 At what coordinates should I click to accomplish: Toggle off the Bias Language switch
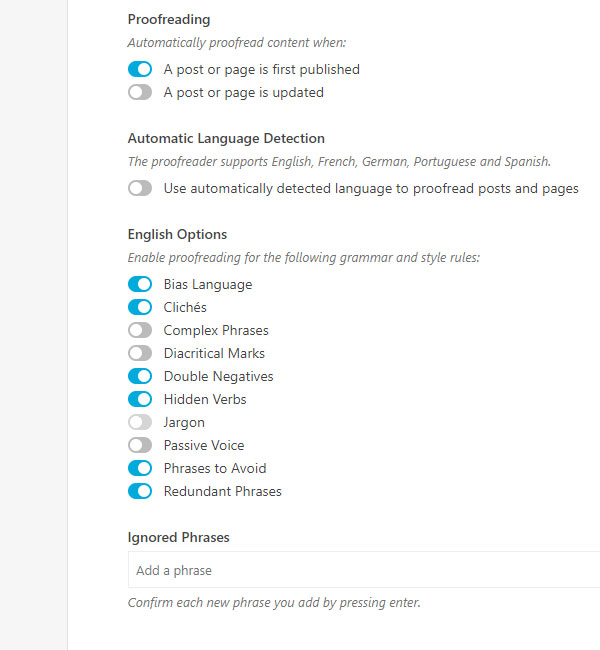pyautogui.click(x=140, y=285)
